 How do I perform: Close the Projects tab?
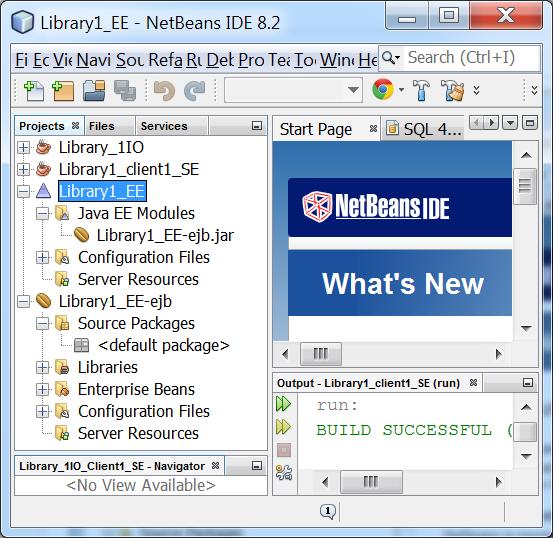(x=75, y=125)
